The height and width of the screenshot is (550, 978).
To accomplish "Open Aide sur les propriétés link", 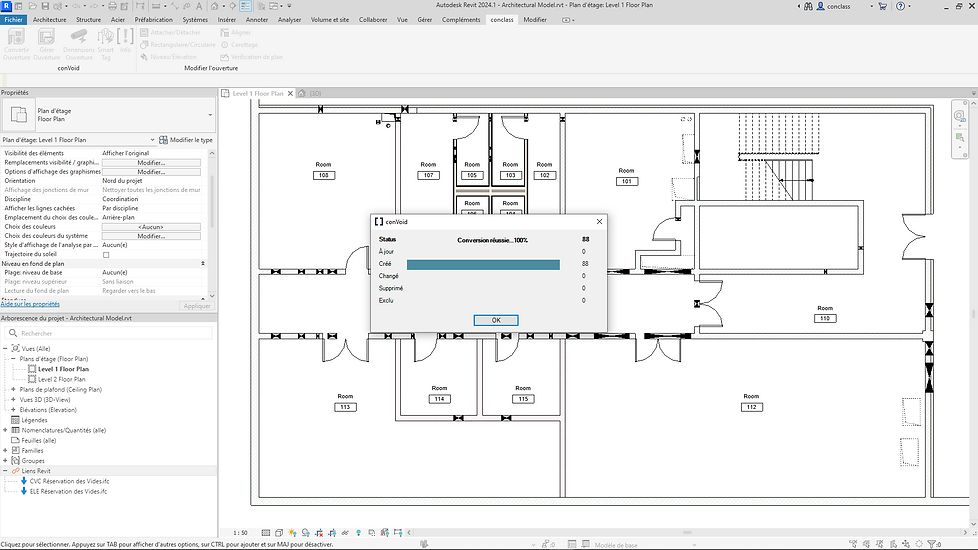I will (x=31, y=304).
